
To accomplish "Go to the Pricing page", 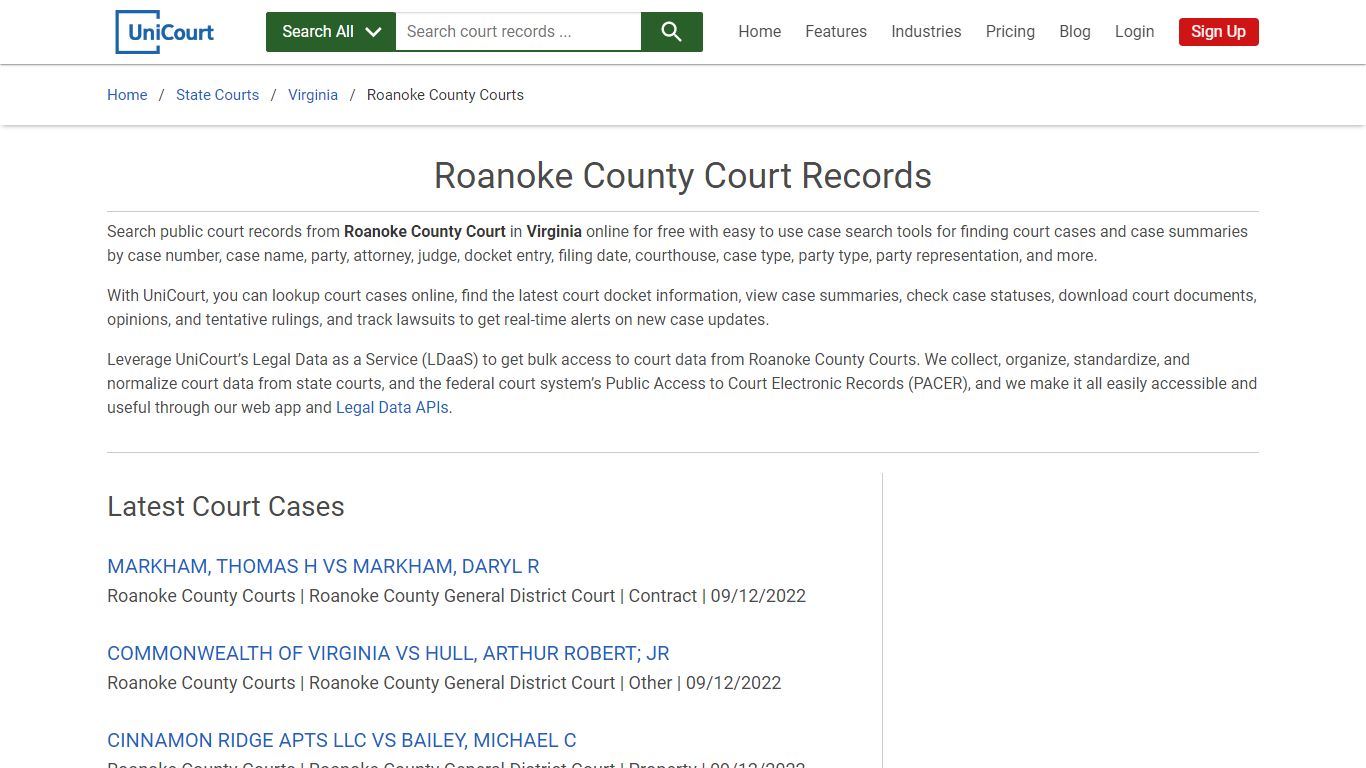I will (1010, 32).
